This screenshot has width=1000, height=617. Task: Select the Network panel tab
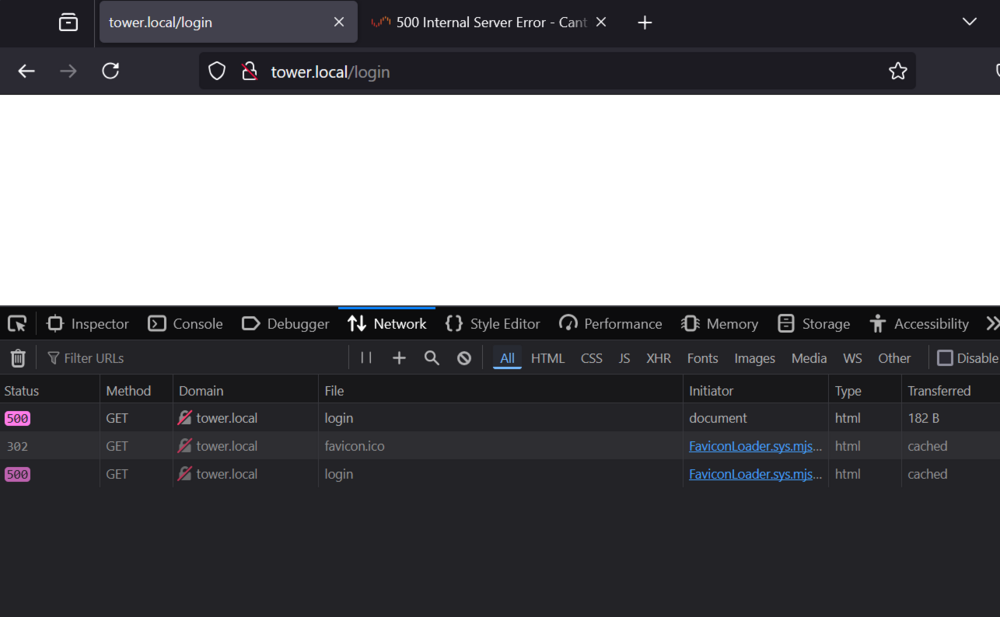[387, 324]
